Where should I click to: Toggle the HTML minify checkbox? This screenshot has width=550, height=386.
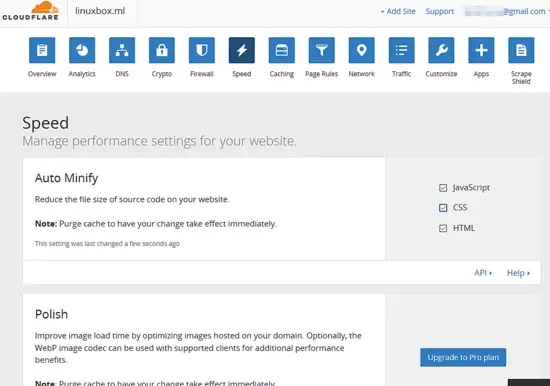coord(443,228)
